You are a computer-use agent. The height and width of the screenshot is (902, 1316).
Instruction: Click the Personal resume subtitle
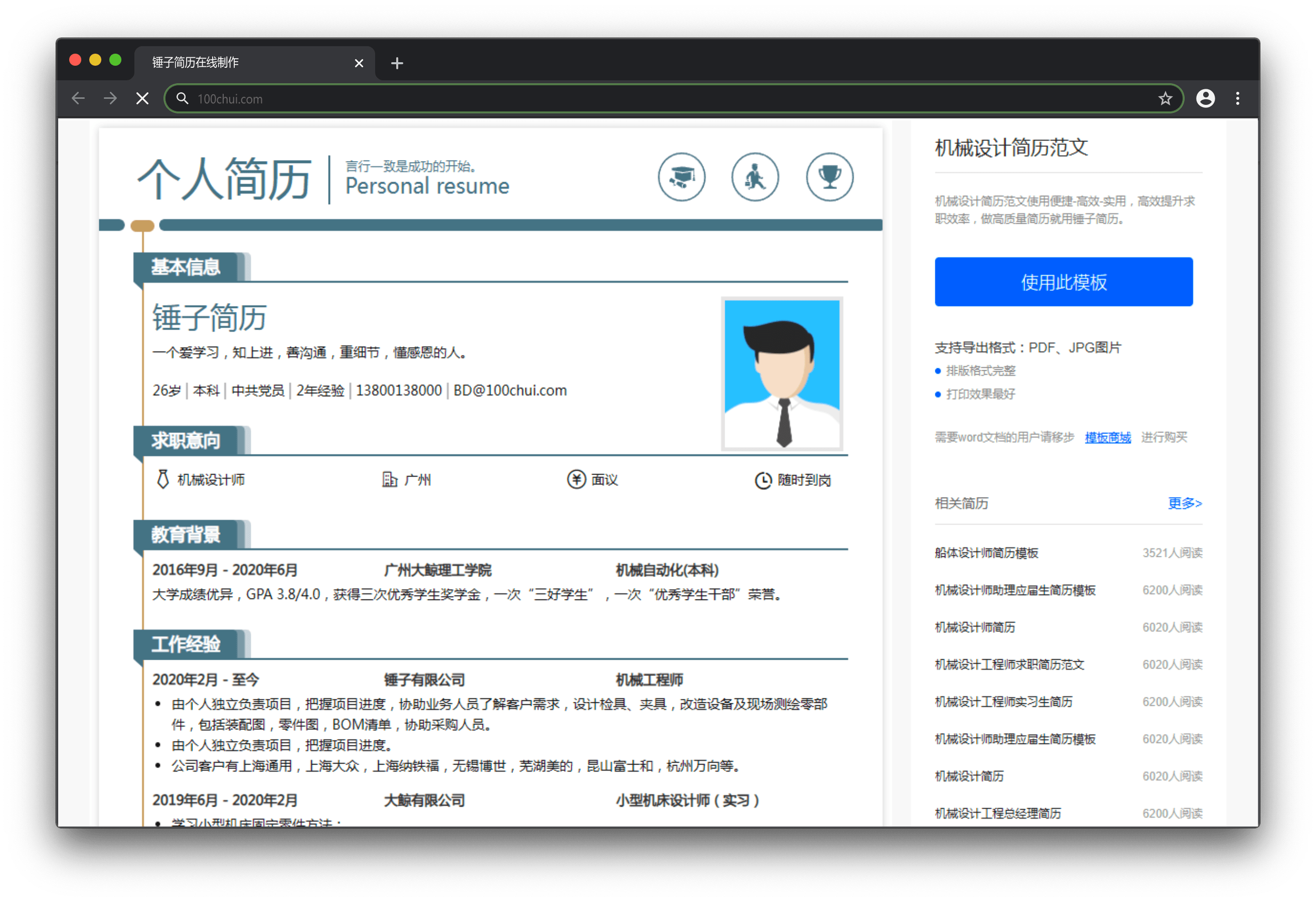427,186
